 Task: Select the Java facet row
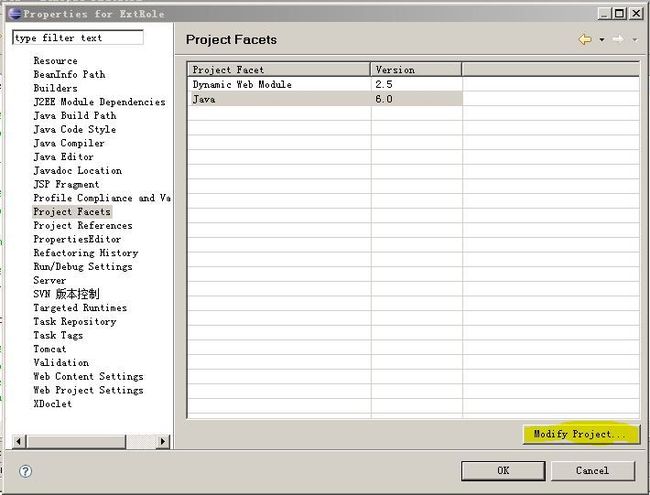point(325,99)
